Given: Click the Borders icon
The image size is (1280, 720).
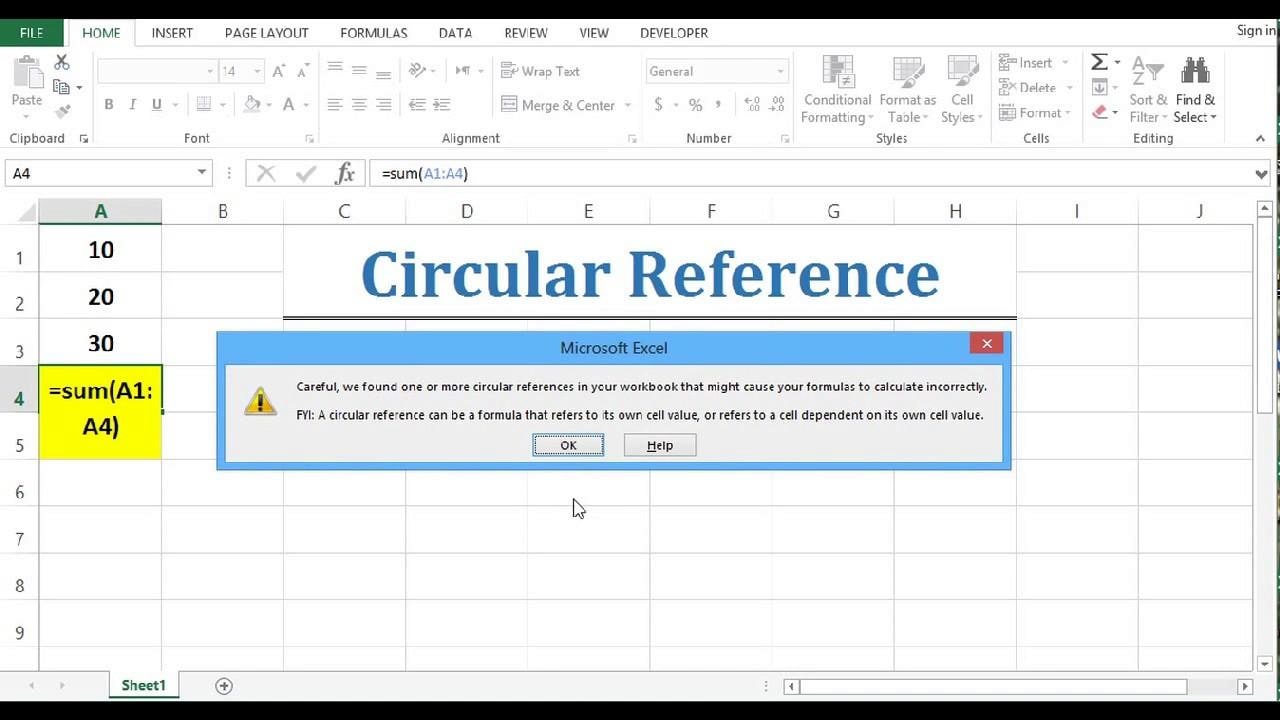Looking at the screenshot, I should (x=203, y=104).
